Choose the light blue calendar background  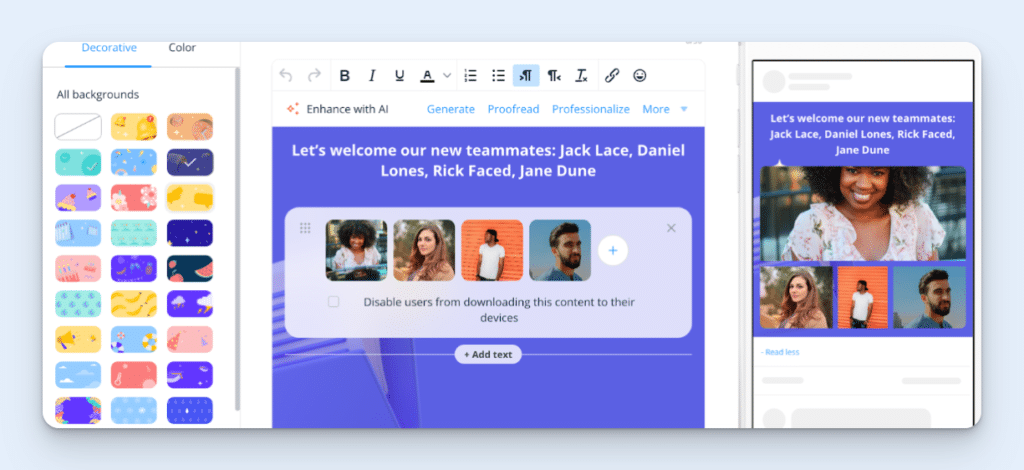tap(78, 232)
